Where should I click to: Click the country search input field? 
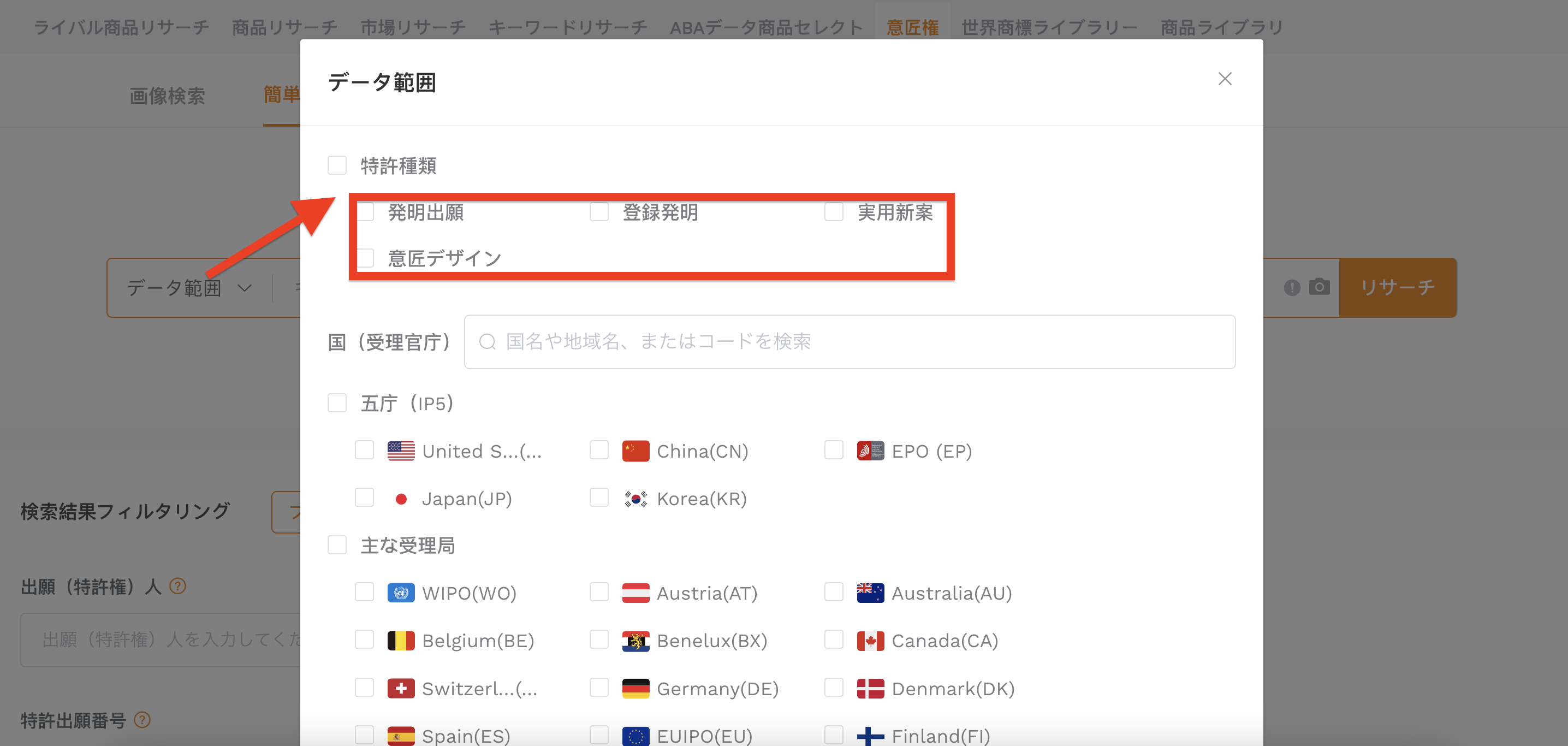tap(849, 342)
